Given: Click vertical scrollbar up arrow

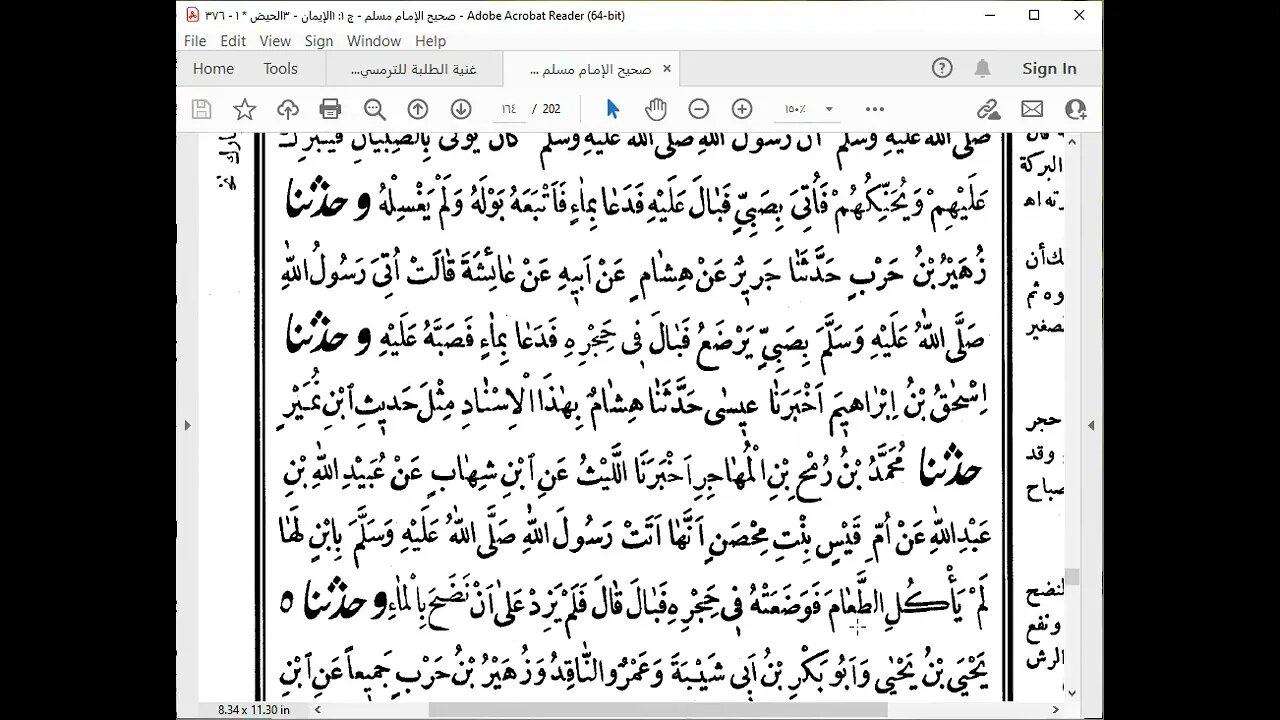Looking at the screenshot, I should coord(1071,141).
